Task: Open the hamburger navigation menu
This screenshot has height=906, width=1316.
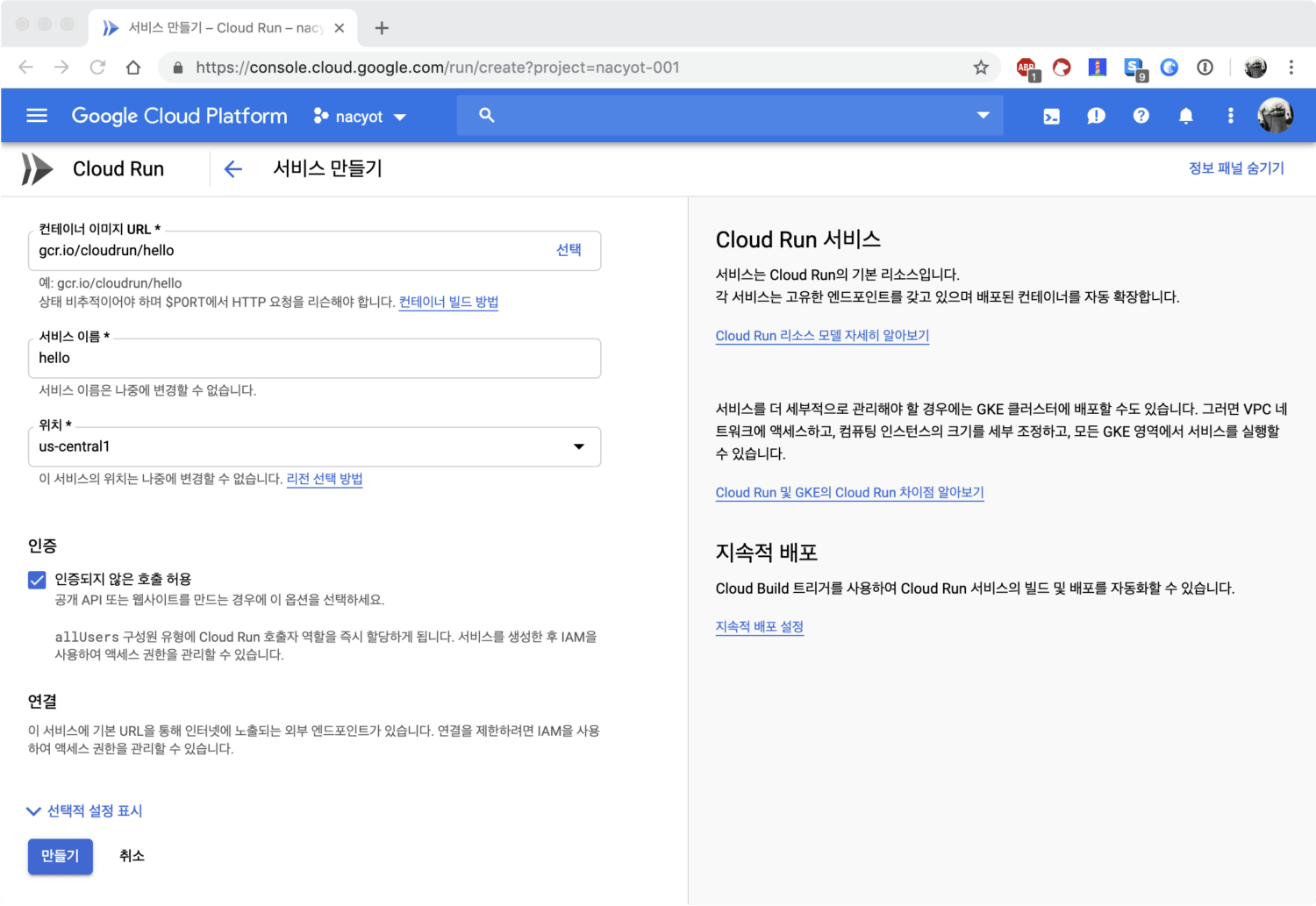Action: 37,116
